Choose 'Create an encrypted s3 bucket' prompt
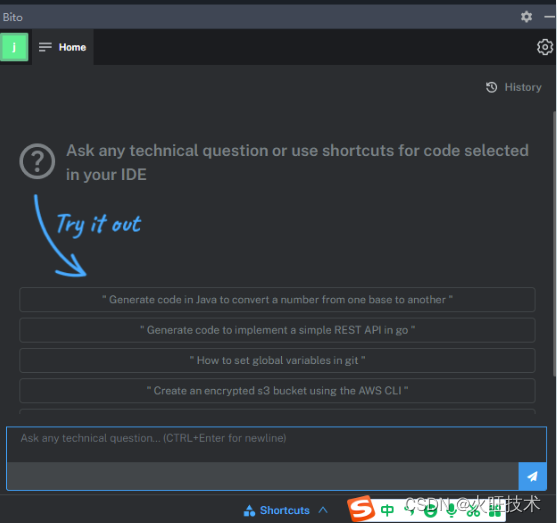Image resolution: width=557 pixels, height=523 pixels. tap(277, 391)
